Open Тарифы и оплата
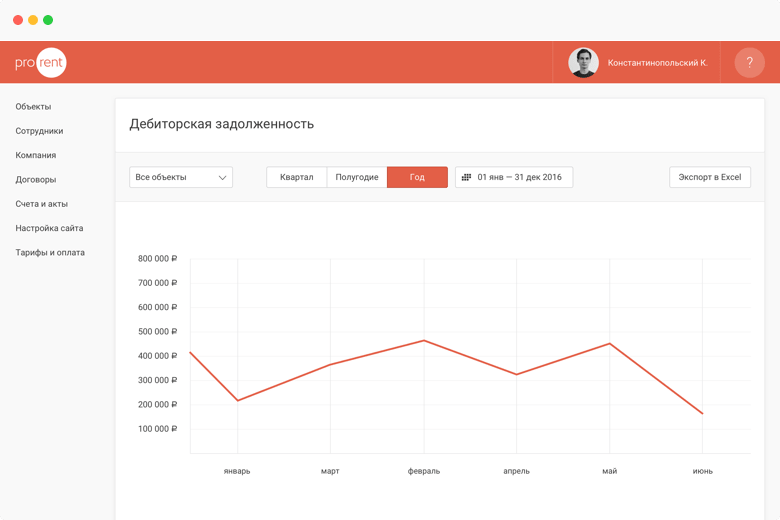780x520 pixels. (50, 253)
